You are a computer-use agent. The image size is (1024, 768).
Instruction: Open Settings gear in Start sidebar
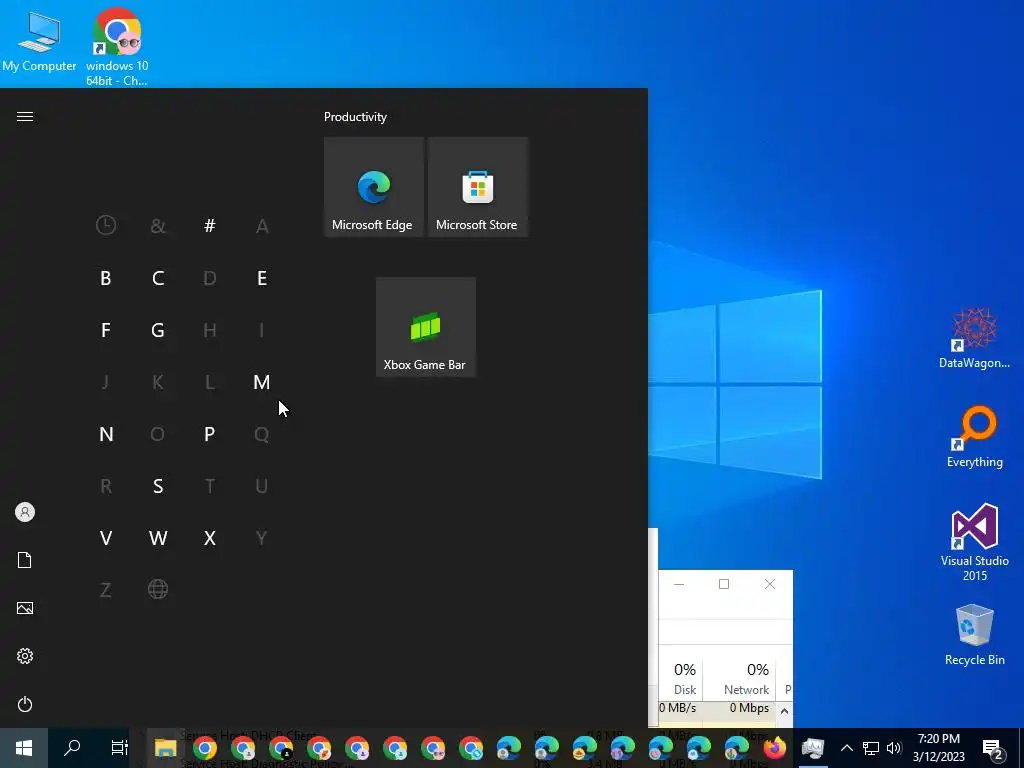[x=25, y=656]
